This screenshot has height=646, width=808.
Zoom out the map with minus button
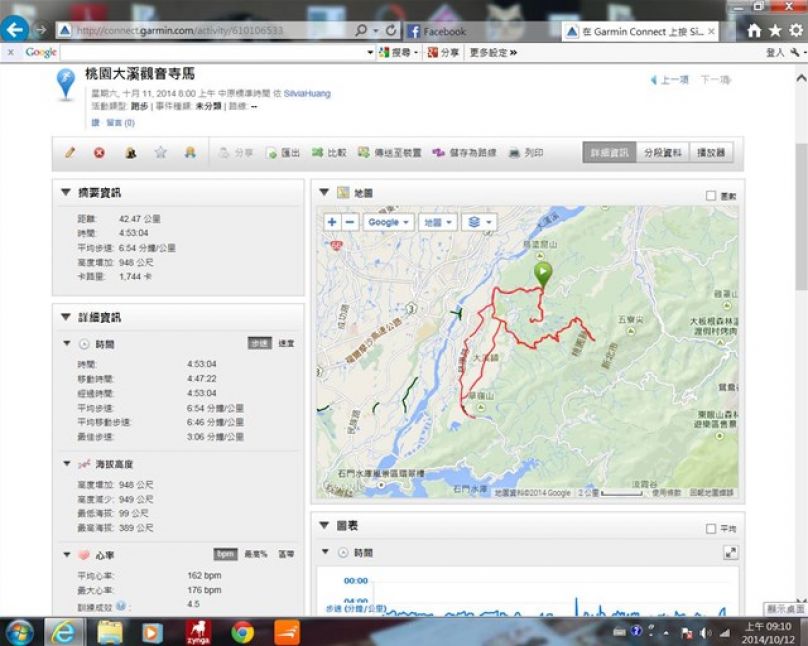[350, 222]
